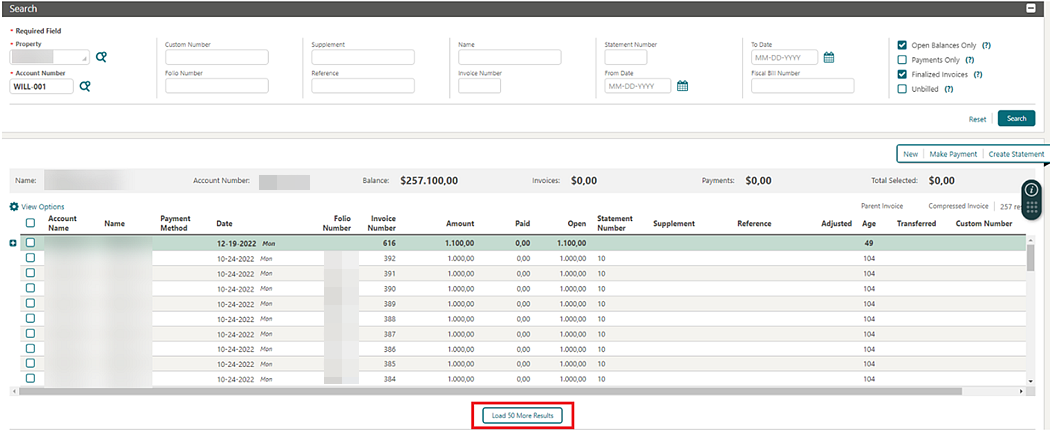Screen dimensions: 1050x435
Task: Focus the Supplement search field
Action: pyautogui.click(x=362, y=57)
